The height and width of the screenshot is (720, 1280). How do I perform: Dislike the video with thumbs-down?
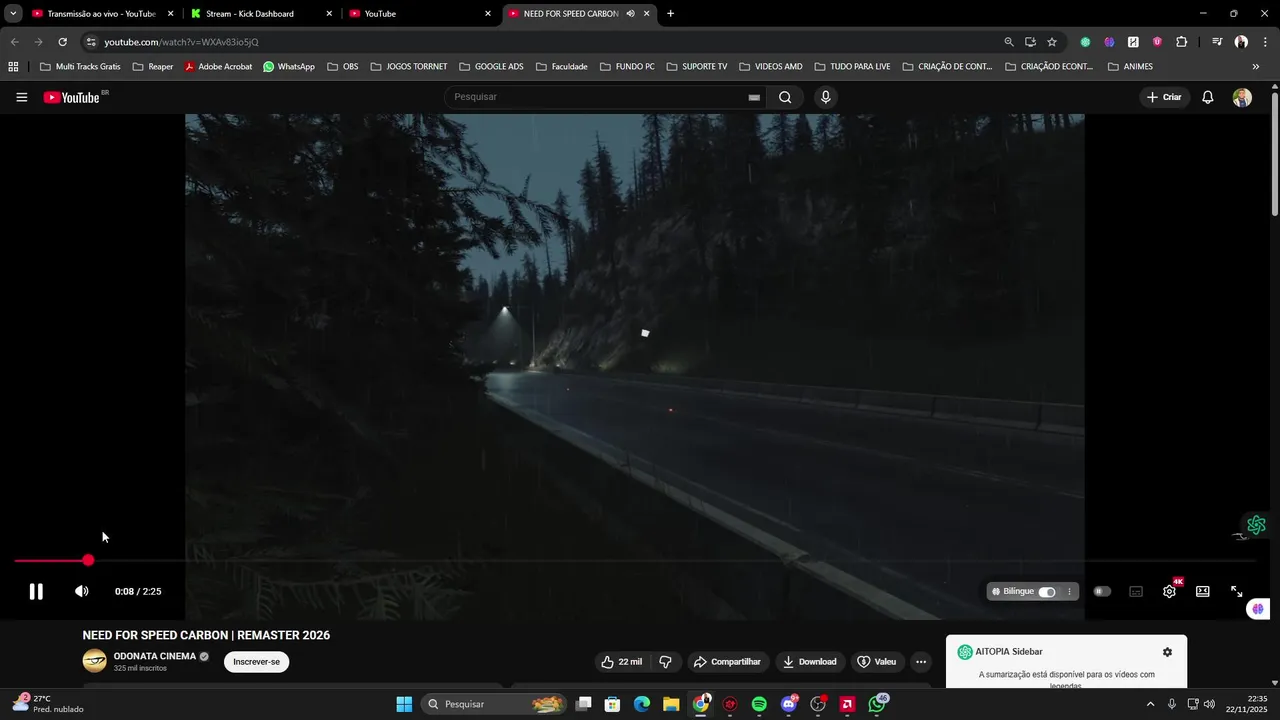click(x=666, y=662)
